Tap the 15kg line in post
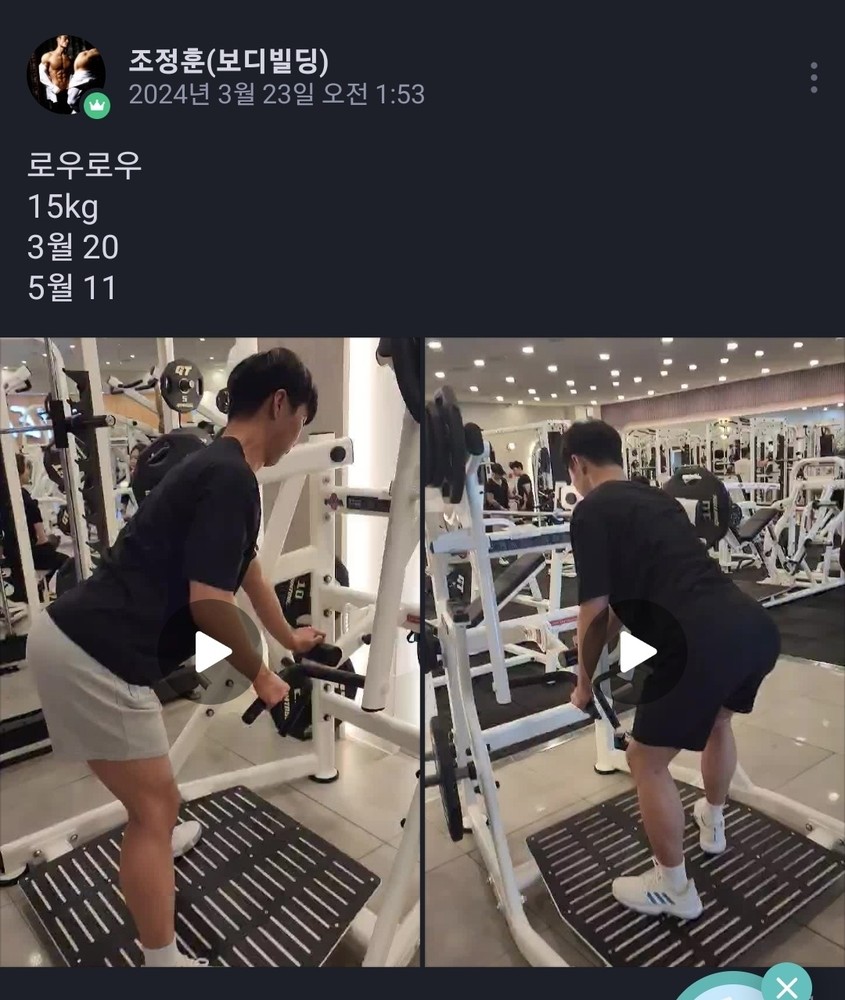Viewport: 845px width, 1000px height. [62, 207]
